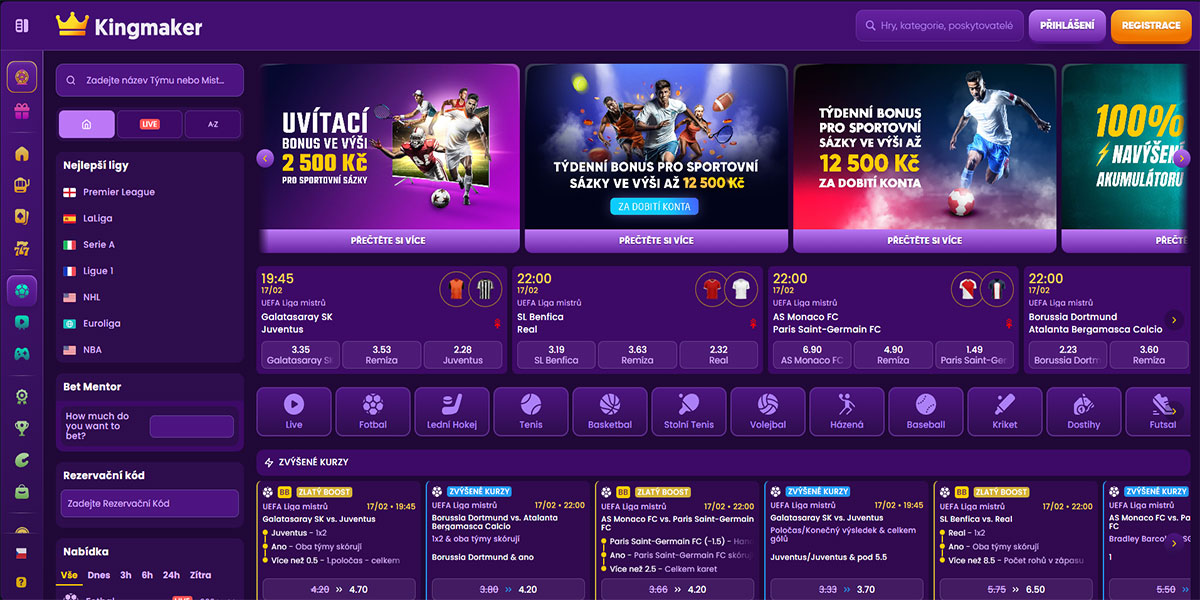Pick Remiza odds 3.53 for Galatasaray match

(381, 355)
